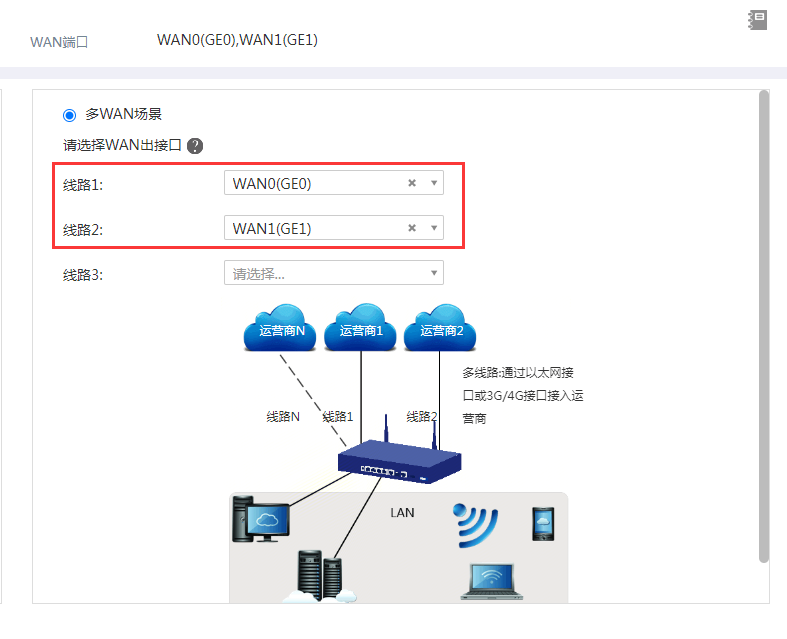Open the 线路3 请选择 dropdown
This screenshot has width=787, height=639.
(334, 273)
